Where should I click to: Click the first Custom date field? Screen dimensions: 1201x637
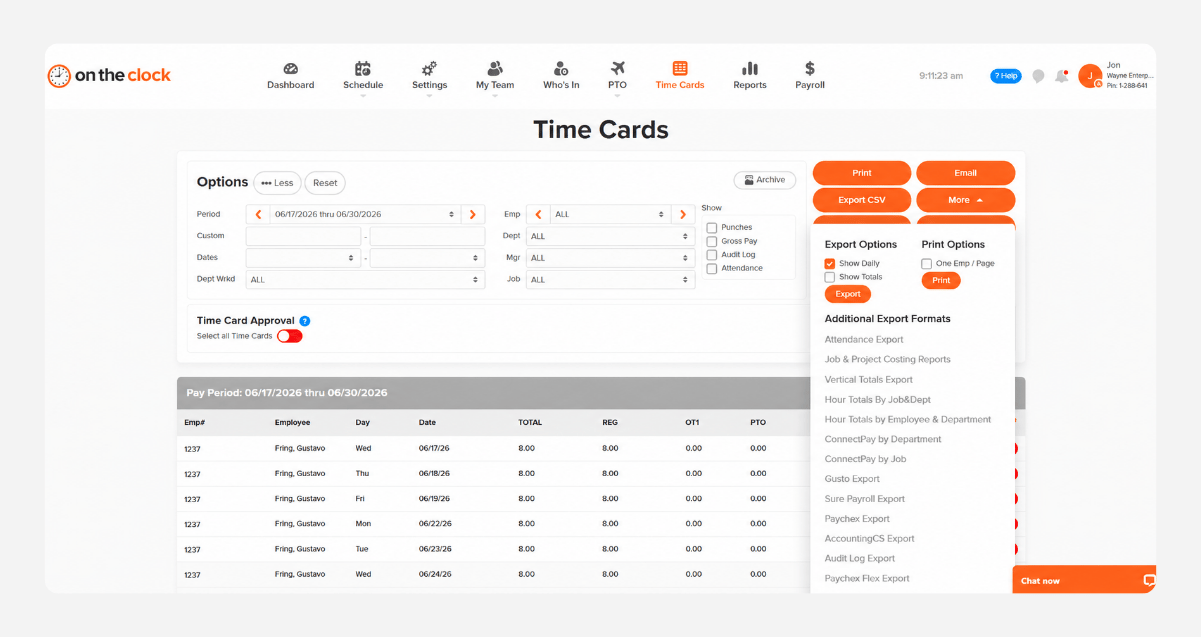[303, 236]
